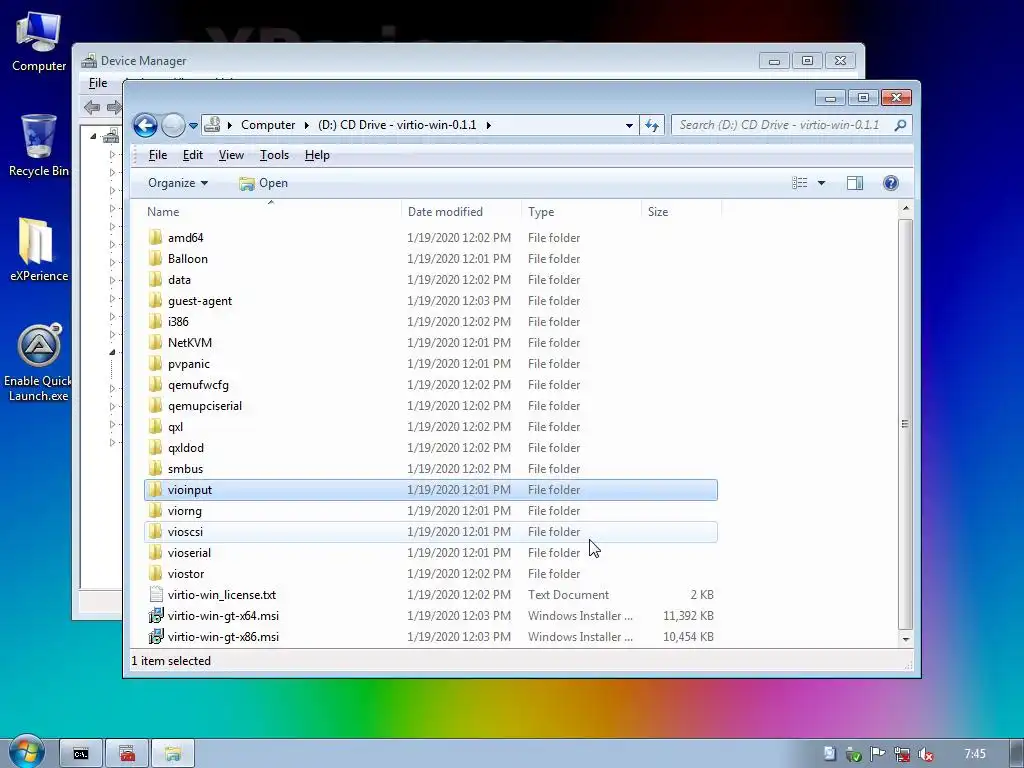This screenshot has height=768, width=1024.
Task: Select the qxl folder icon
Action: point(155,426)
